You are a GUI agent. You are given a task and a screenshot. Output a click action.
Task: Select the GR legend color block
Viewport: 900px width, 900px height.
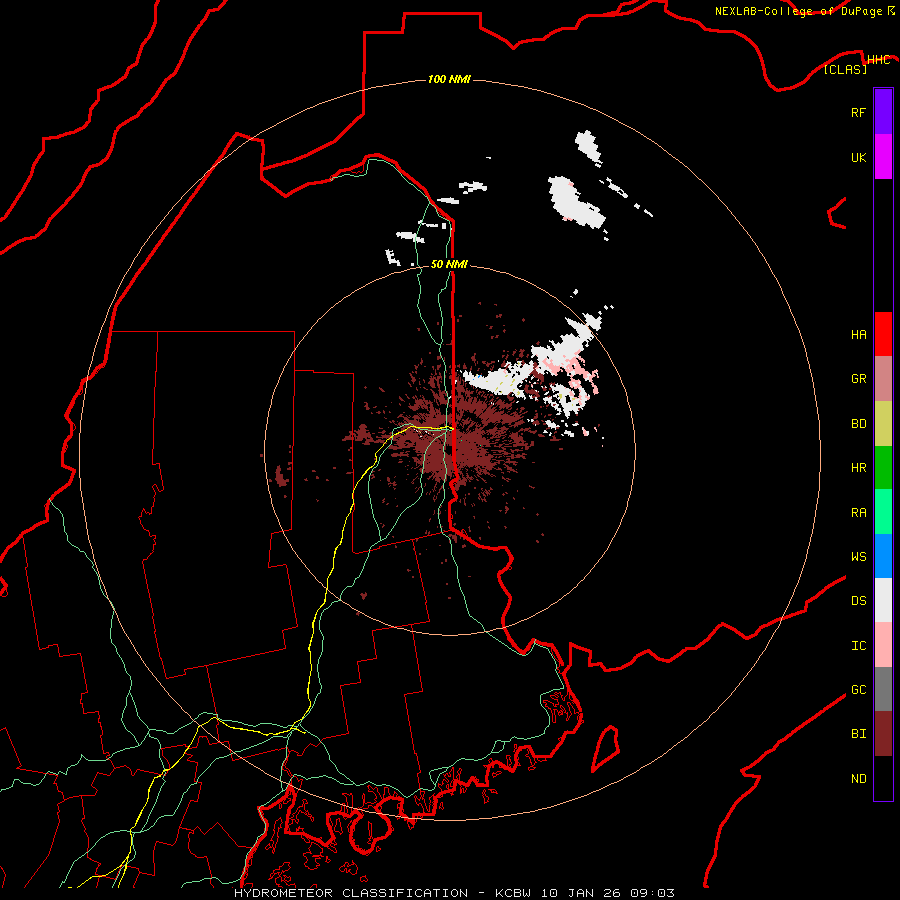point(883,379)
